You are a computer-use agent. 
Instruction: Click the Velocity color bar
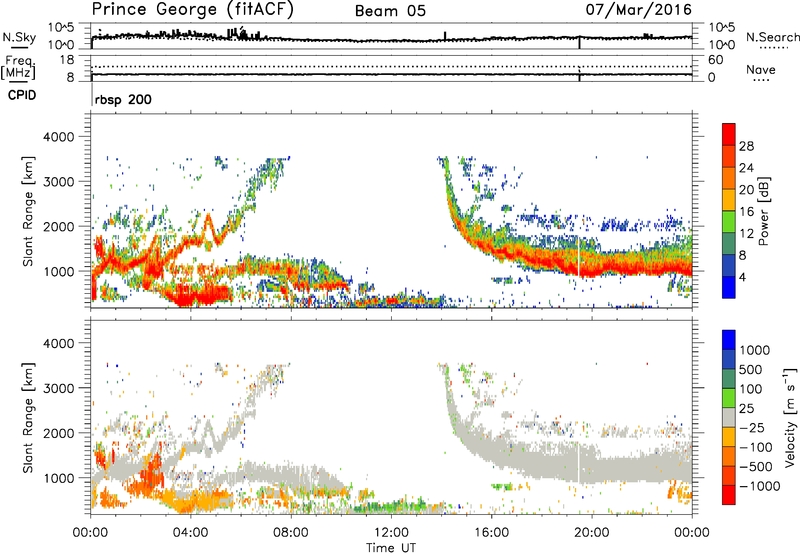point(729,417)
